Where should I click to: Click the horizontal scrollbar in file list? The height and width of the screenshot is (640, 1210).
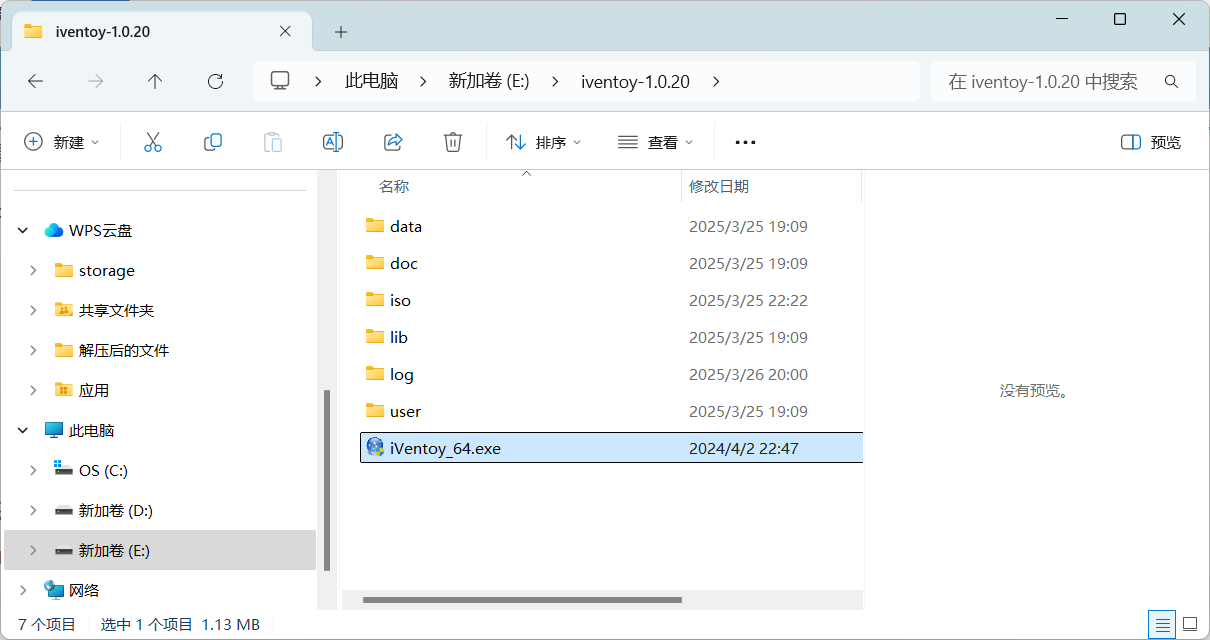[x=522, y=600]
